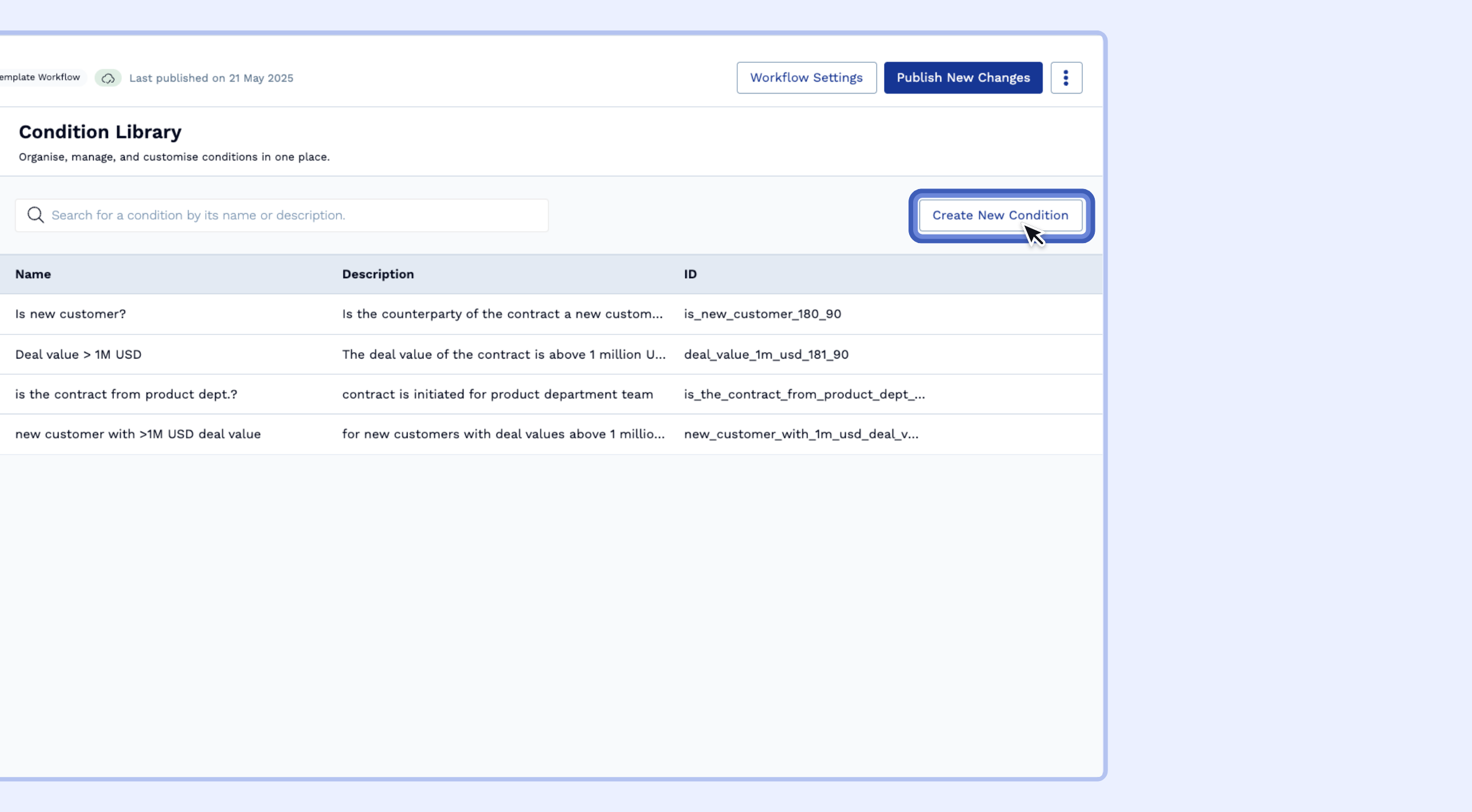
Task: Click the three-dot more options icon
Action: click(1065, 78)
